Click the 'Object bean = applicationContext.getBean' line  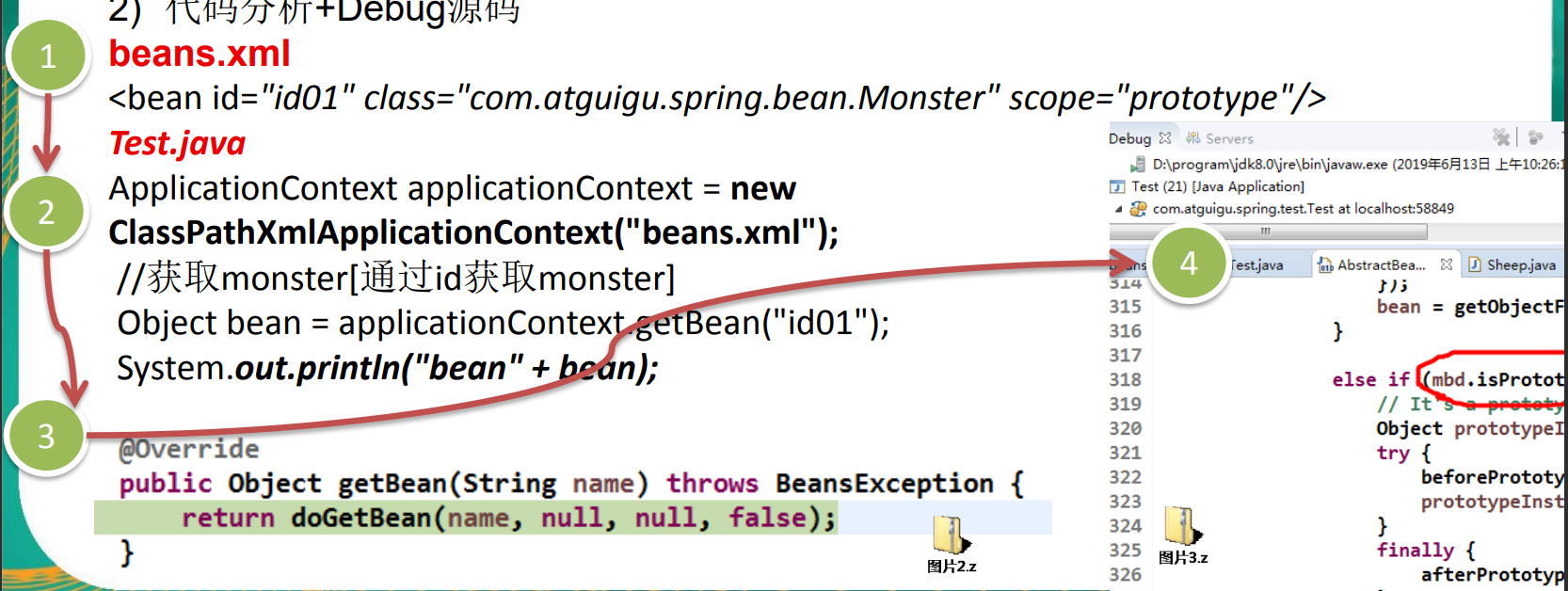point(503,323)
